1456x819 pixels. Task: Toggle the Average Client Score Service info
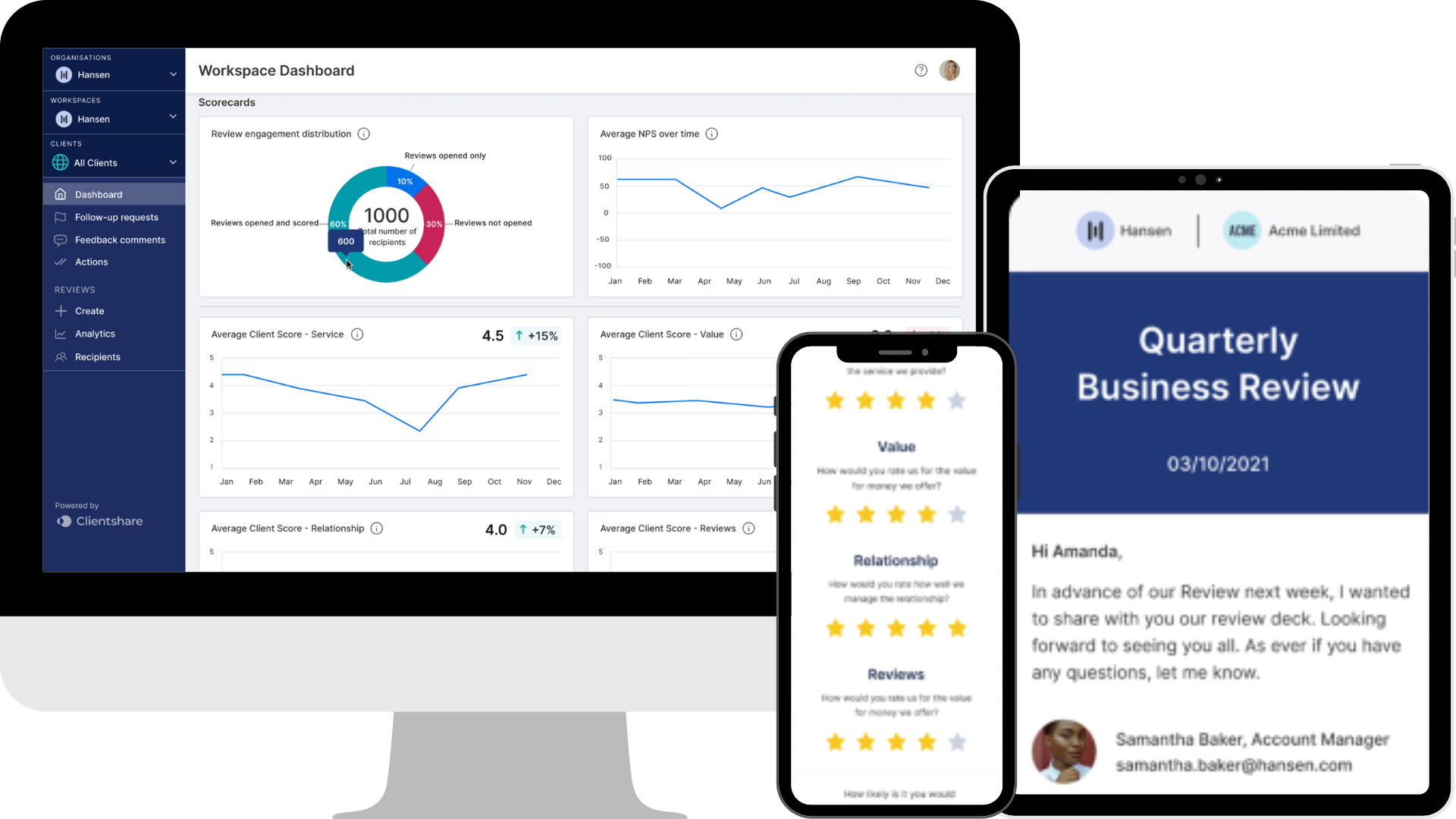357,334
